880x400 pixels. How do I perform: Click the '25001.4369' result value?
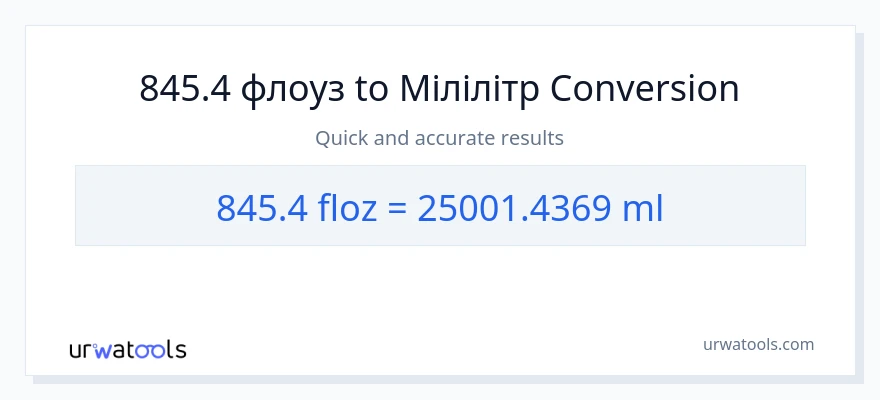pos(514,207)
